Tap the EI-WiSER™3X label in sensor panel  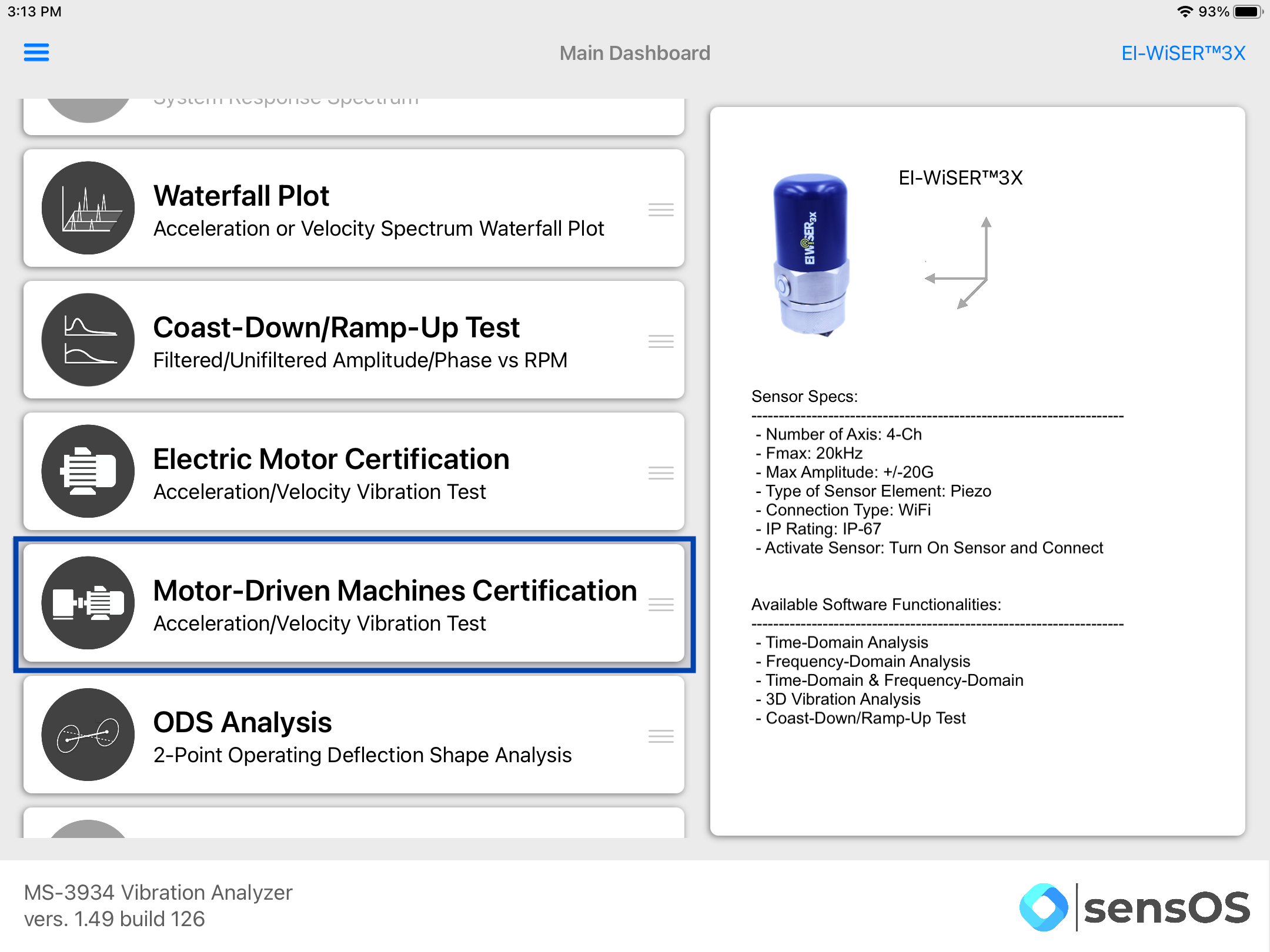[961, 177]
